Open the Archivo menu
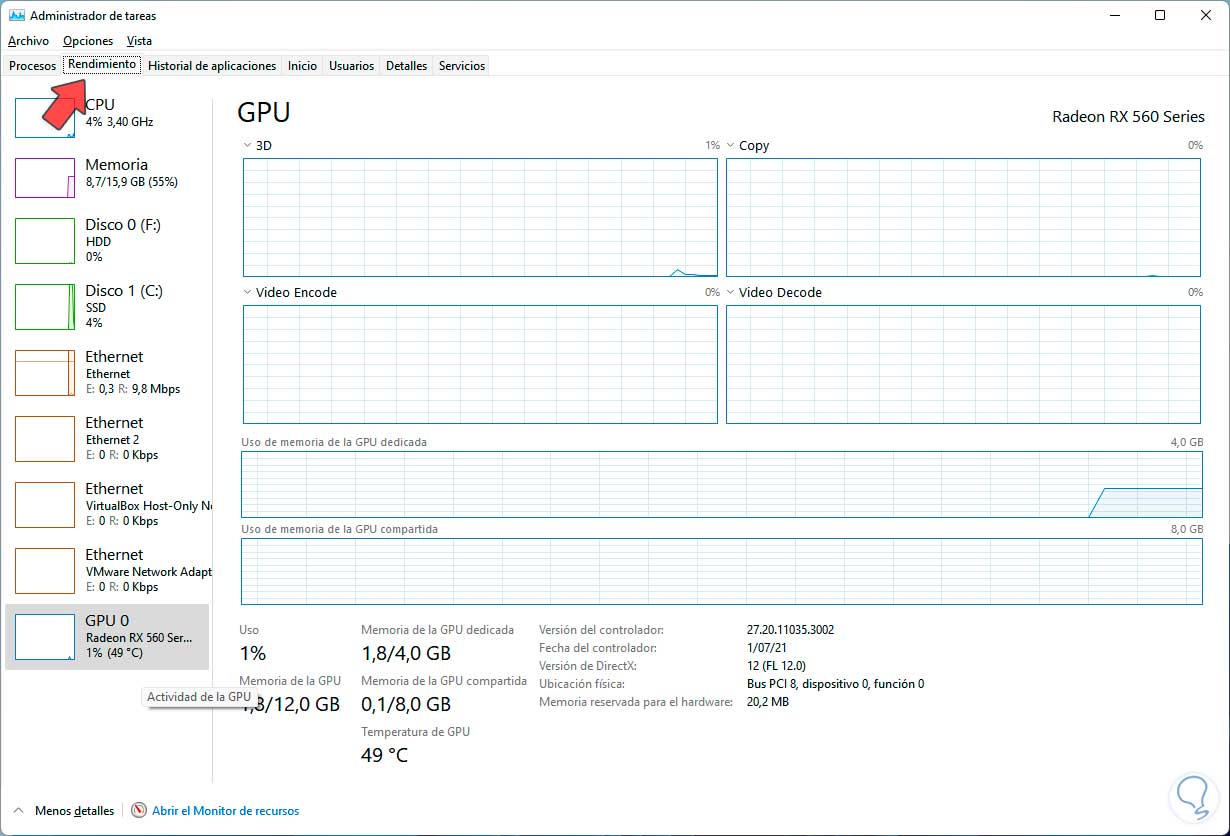This screenshot has height=836, width=1230. tap(28, 41)
